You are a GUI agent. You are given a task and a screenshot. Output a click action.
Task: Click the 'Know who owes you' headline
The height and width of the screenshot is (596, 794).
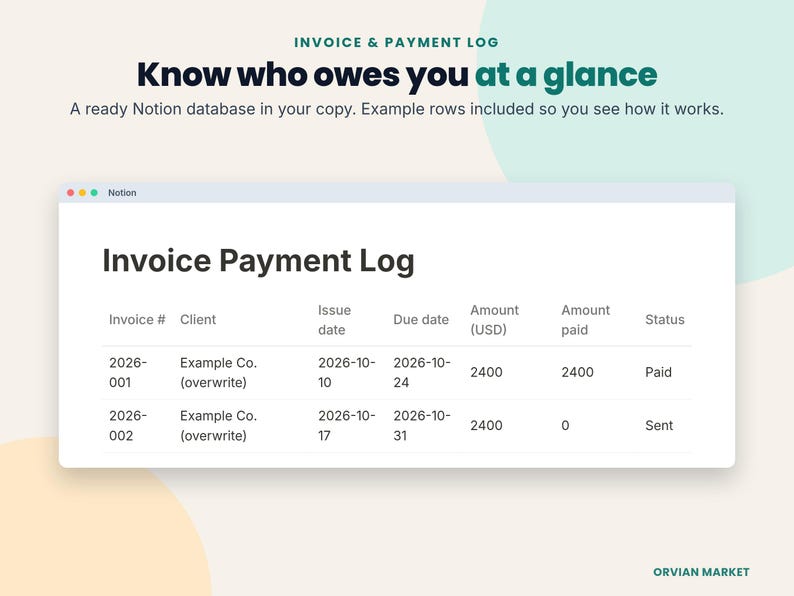302,75
